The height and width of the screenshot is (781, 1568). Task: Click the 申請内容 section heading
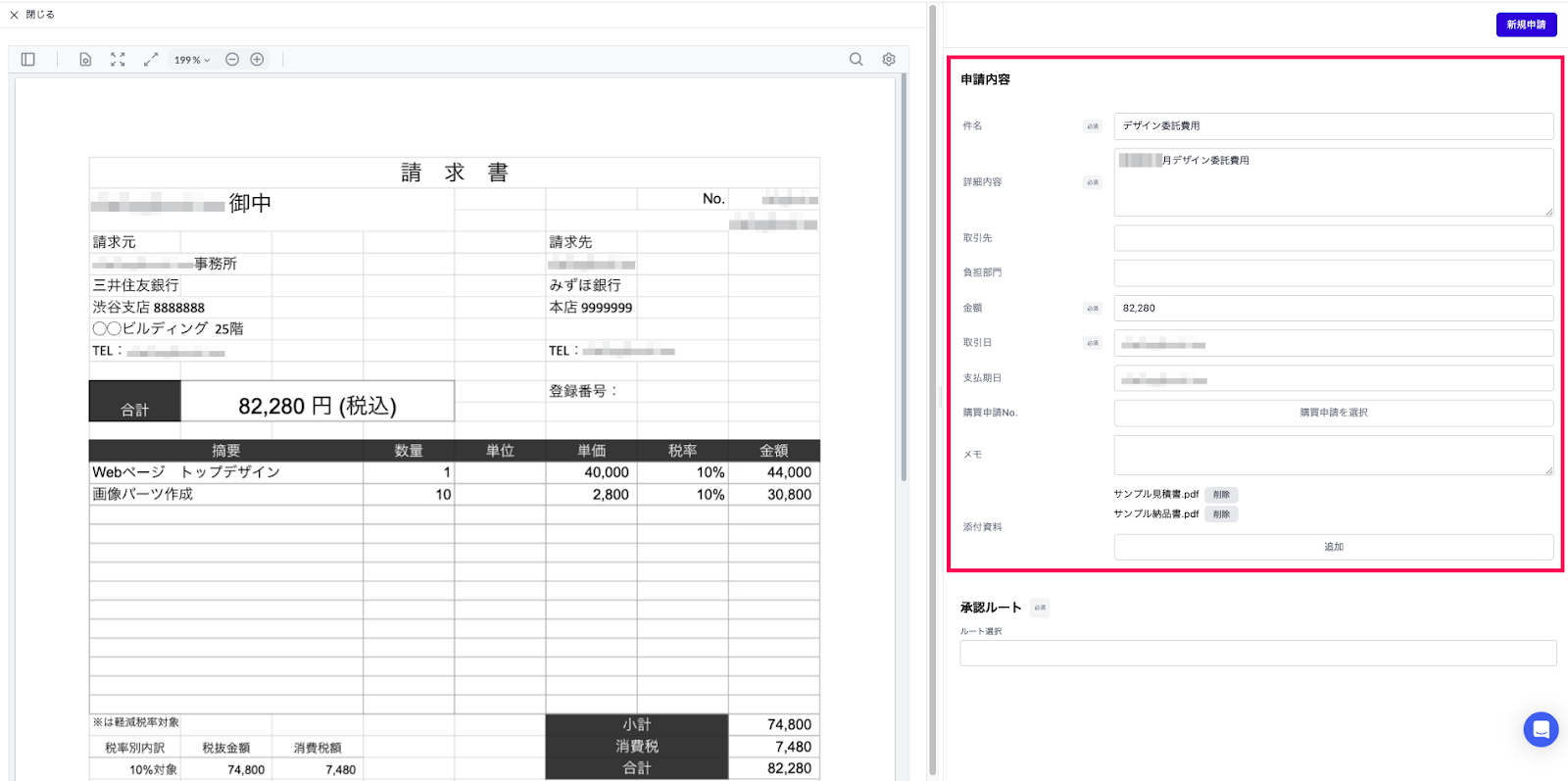[985, 79]
